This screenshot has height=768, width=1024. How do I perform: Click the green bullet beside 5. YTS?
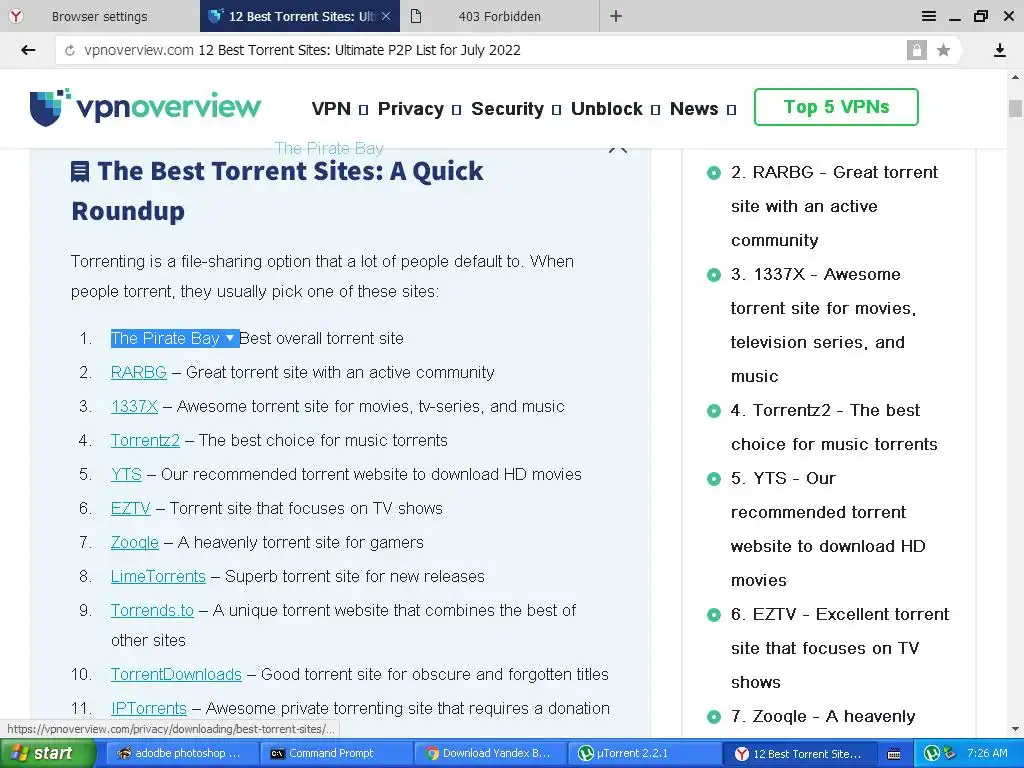(714, 479)
